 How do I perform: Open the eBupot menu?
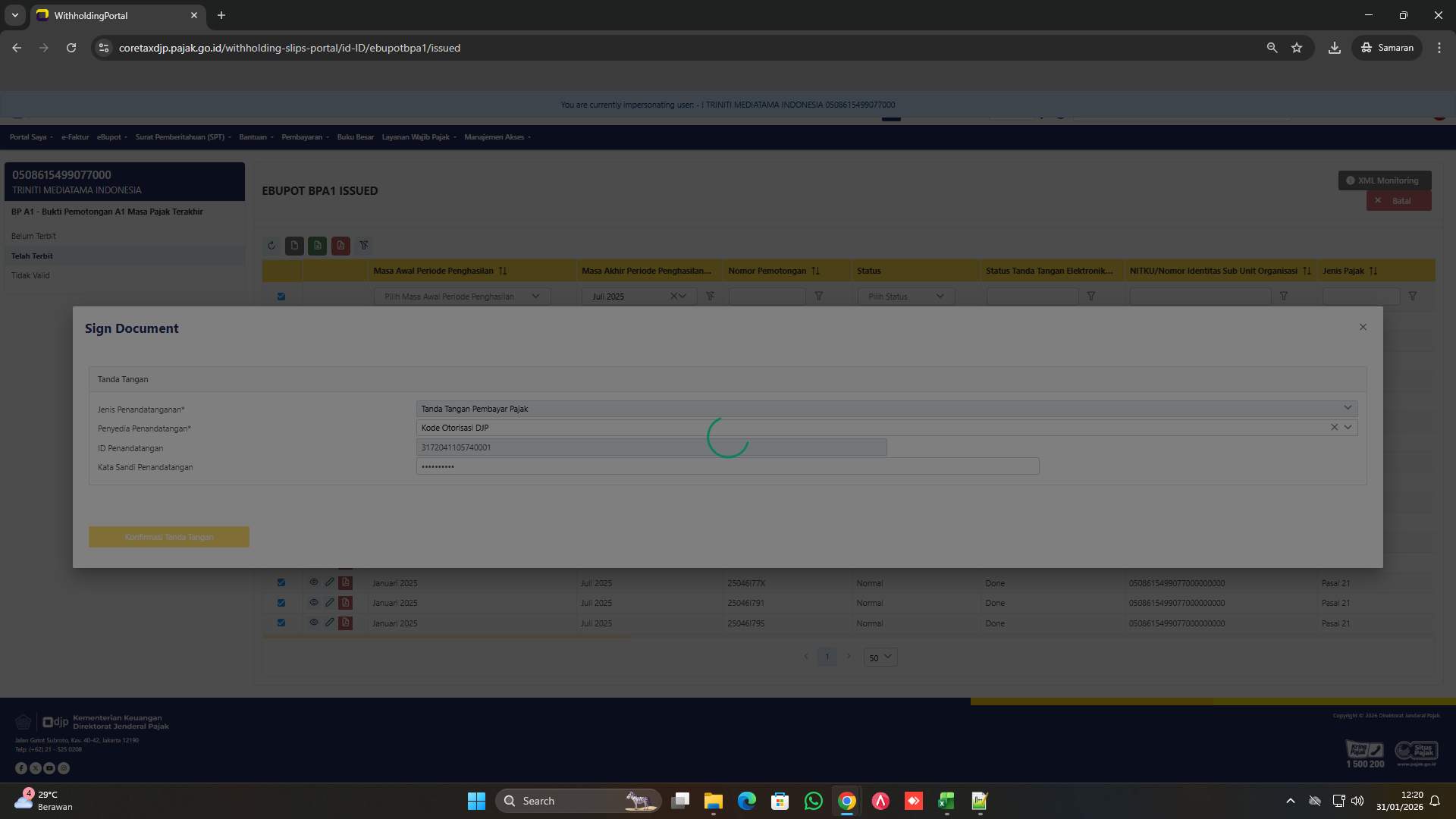click(110, 137)
